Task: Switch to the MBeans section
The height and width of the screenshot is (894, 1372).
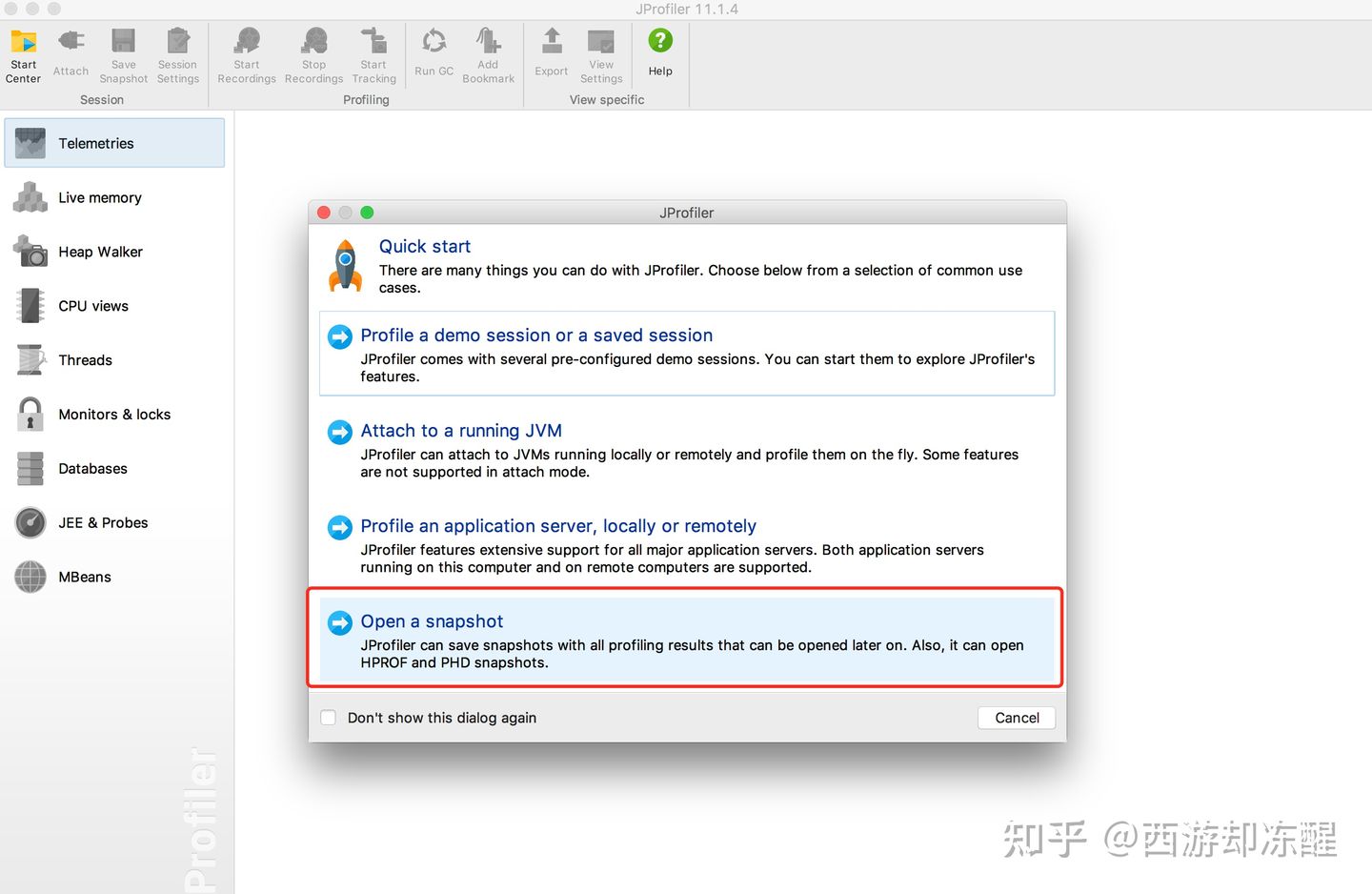Action: pos(85,577)
